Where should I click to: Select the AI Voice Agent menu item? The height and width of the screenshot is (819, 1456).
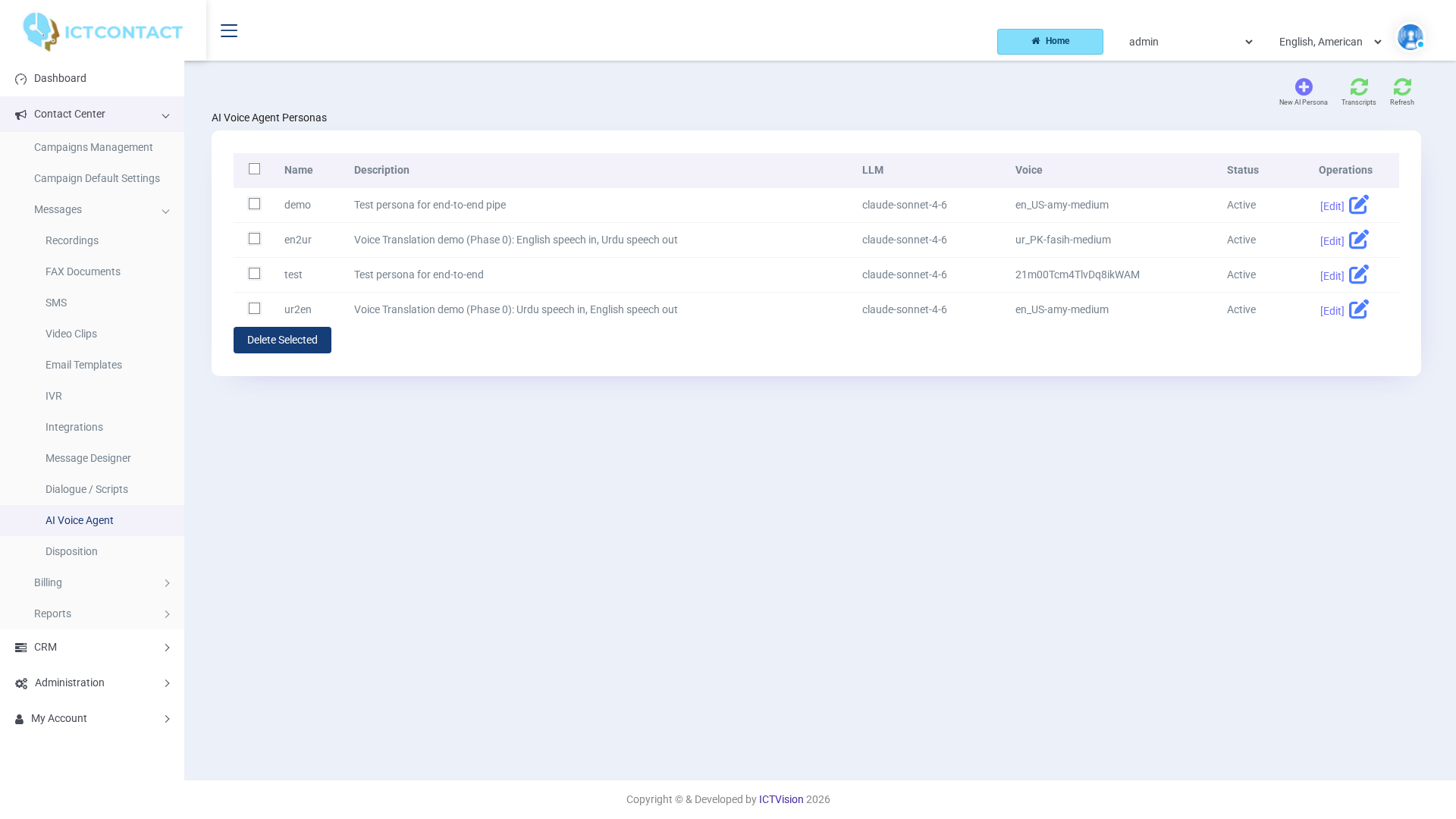pos(92,521)
